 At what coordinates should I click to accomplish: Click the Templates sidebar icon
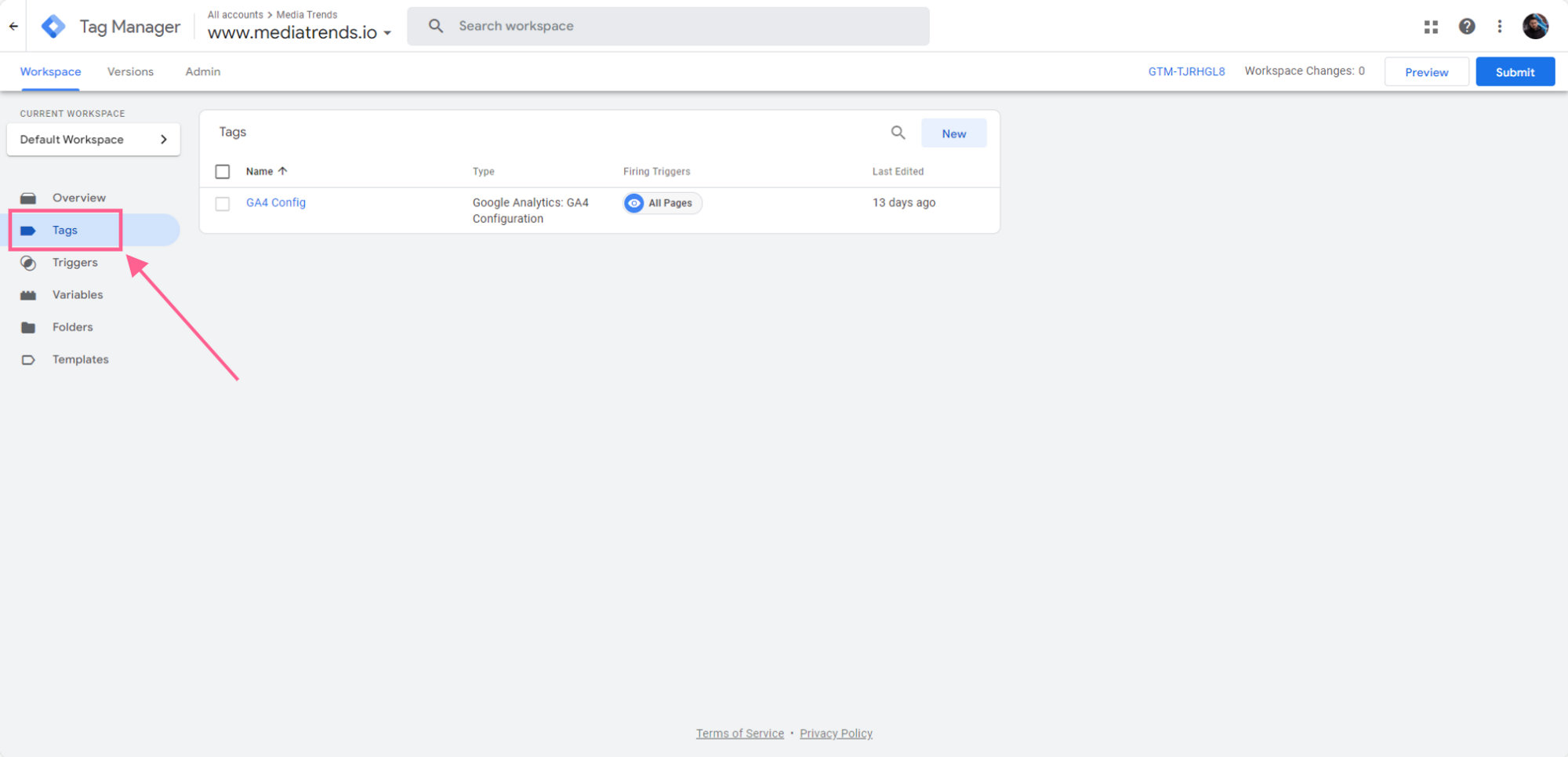pyautogui.click(x=28, y=360)
